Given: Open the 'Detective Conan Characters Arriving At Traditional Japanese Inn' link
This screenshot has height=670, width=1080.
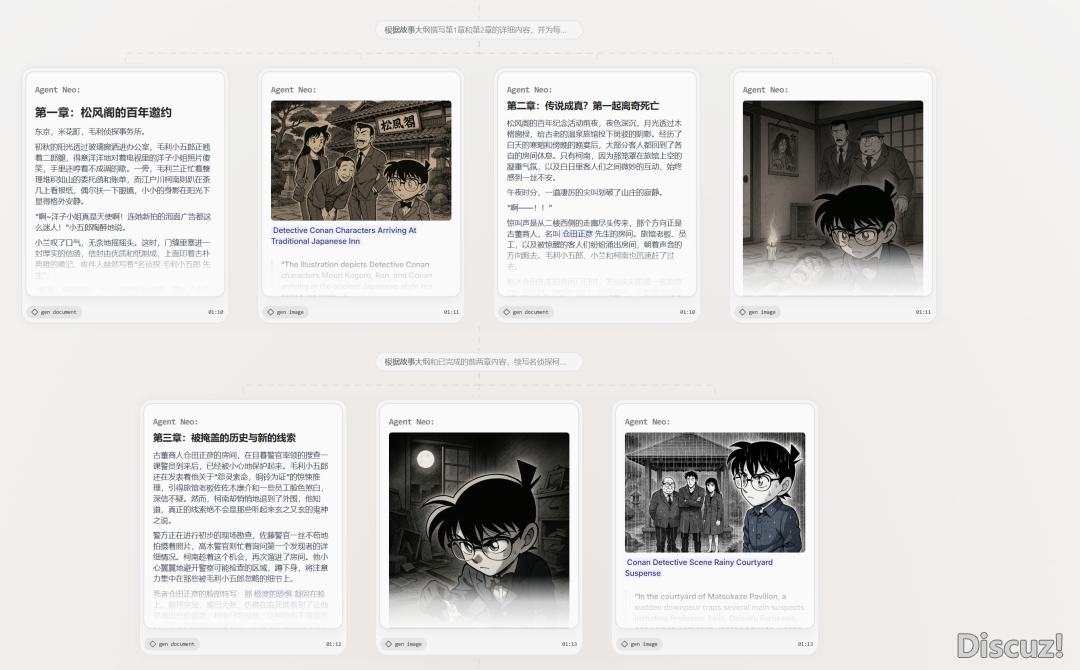Looking at the screenshot, I should tap(344, 236).
